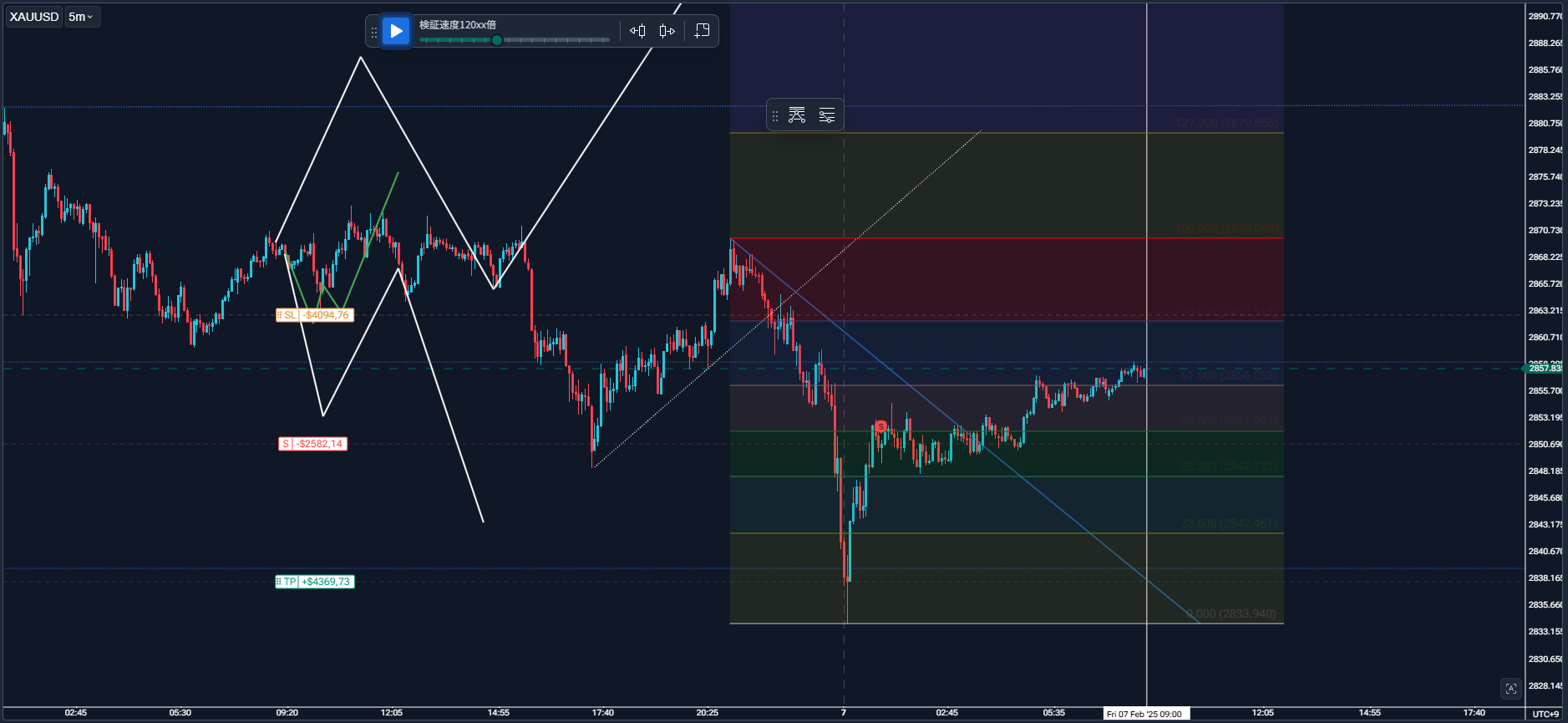Image resolution: width=1568 pixels, height=723 pixels.
Task: Open the XAUUSD symbol selector
Action: [x=34, y=17]
